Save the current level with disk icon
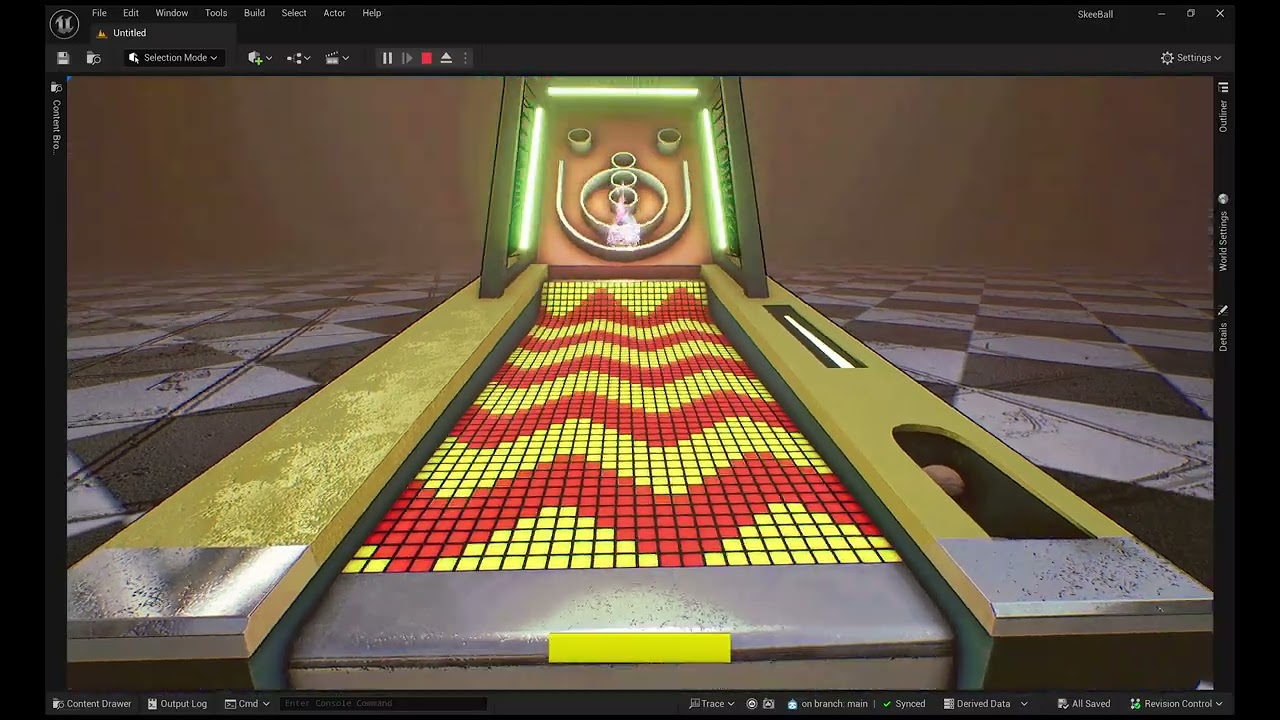This screenshot has height=720, width=1280. (x=63, y=58)
